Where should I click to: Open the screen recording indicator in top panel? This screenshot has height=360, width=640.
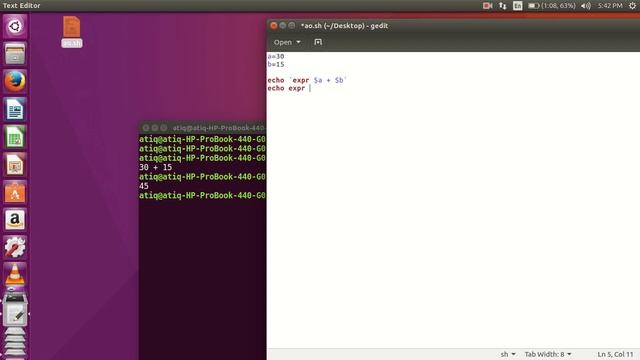[x=487, y=6]
